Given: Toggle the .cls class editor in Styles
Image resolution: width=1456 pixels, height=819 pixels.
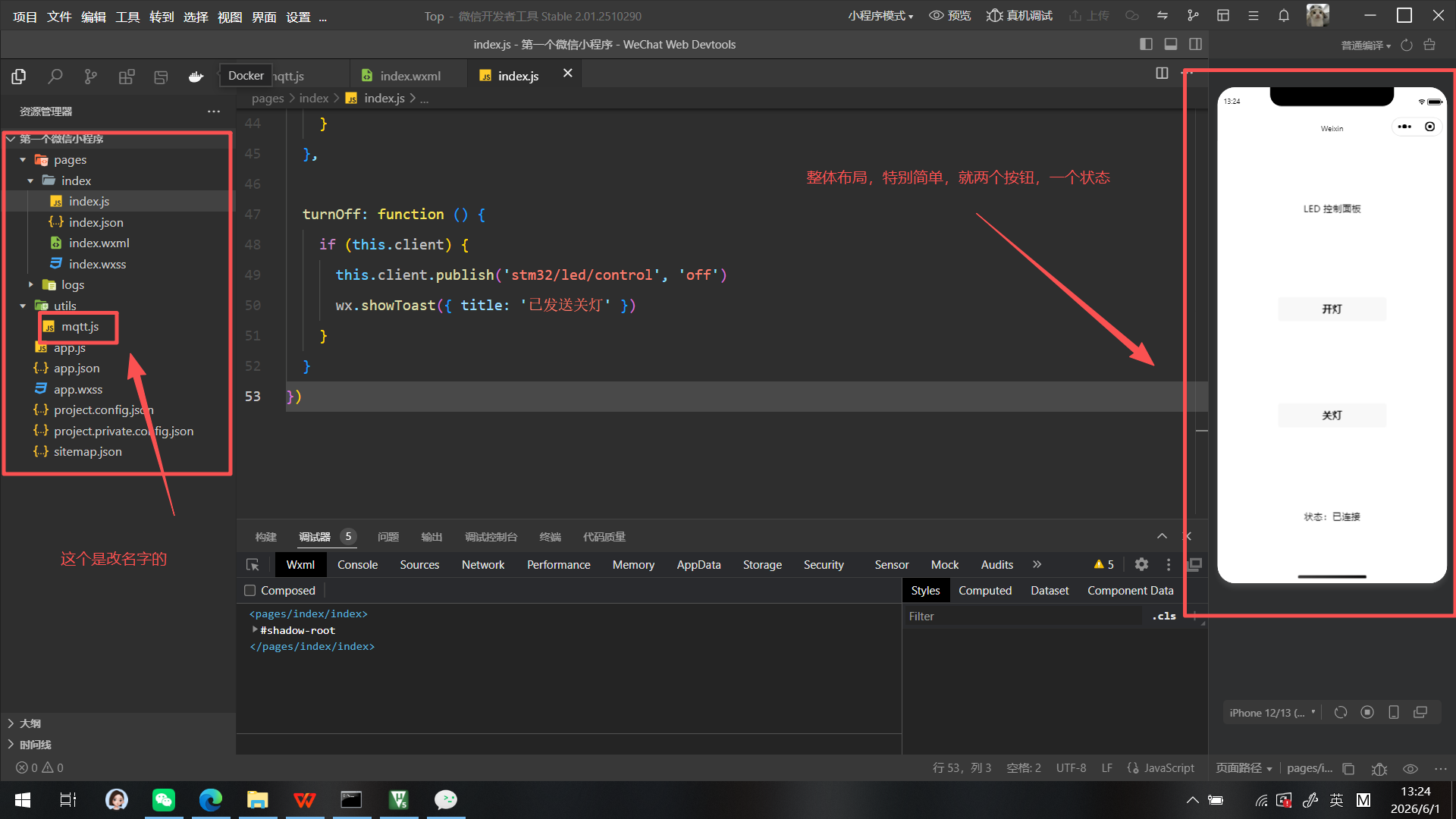Looking at the screenshot, I should pos(1164,616).
